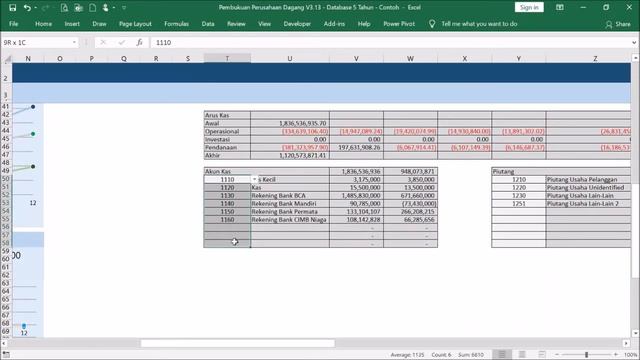Image resolution: width=640 pixels, height=360 pixels.
Task: Select column Z header
Action: click(x=595, y=59)
